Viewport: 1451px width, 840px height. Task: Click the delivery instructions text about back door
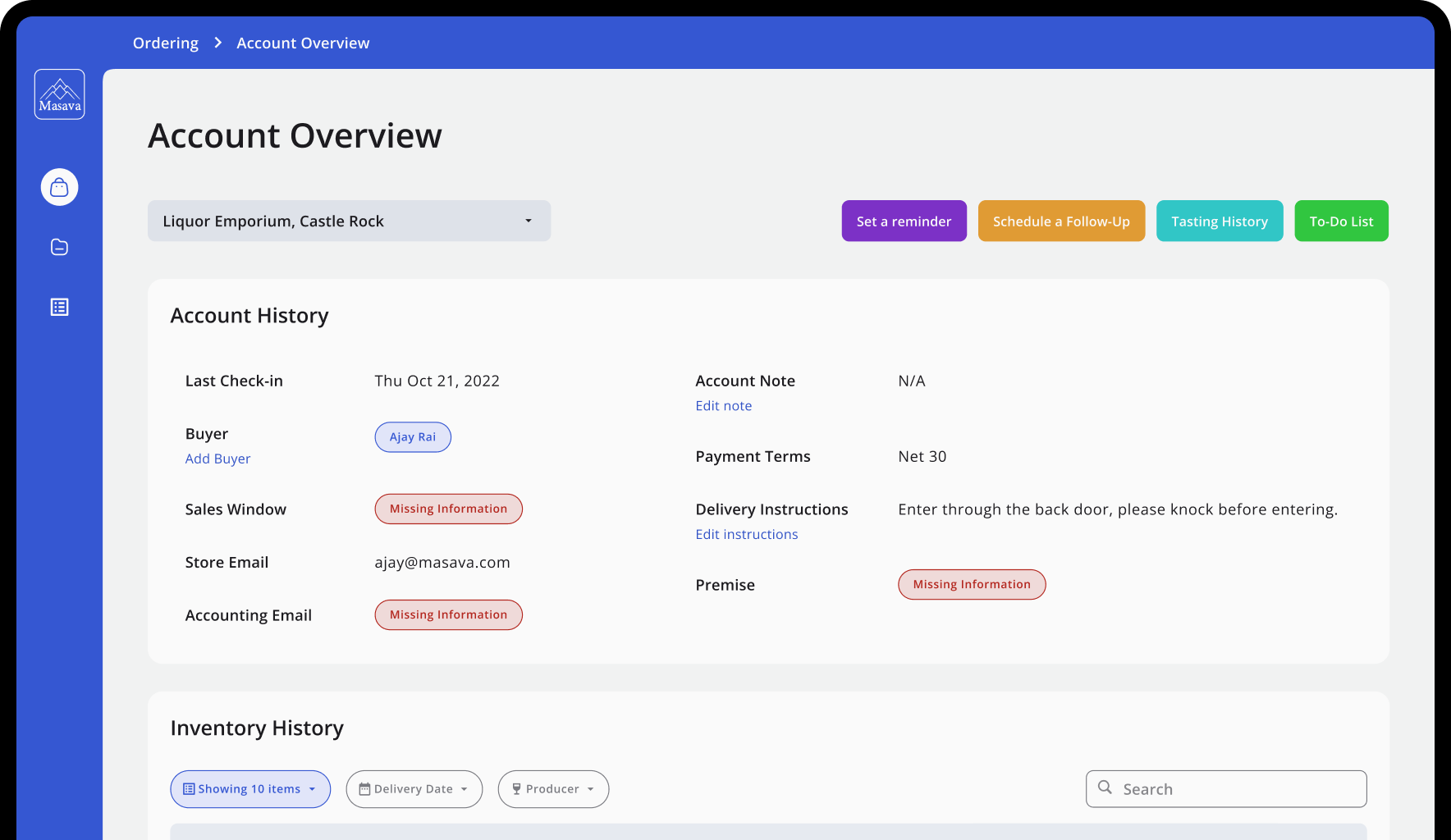1118,509
